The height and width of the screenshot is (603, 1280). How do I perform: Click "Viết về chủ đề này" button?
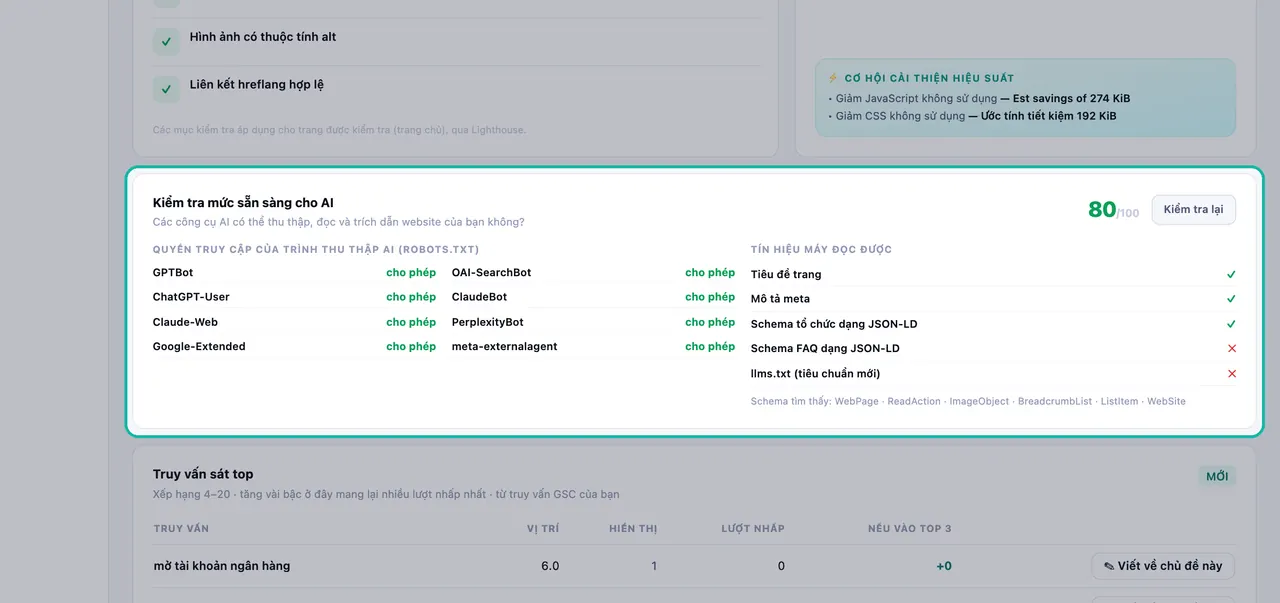(x=1163, y=566)
